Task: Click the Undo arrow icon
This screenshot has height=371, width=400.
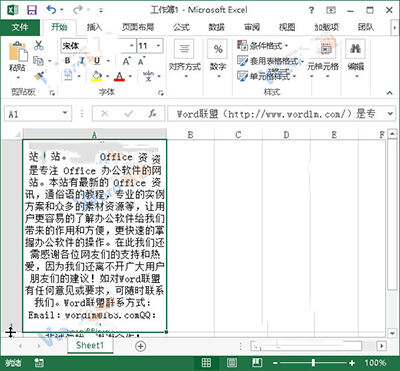Action: click(51, 10)
